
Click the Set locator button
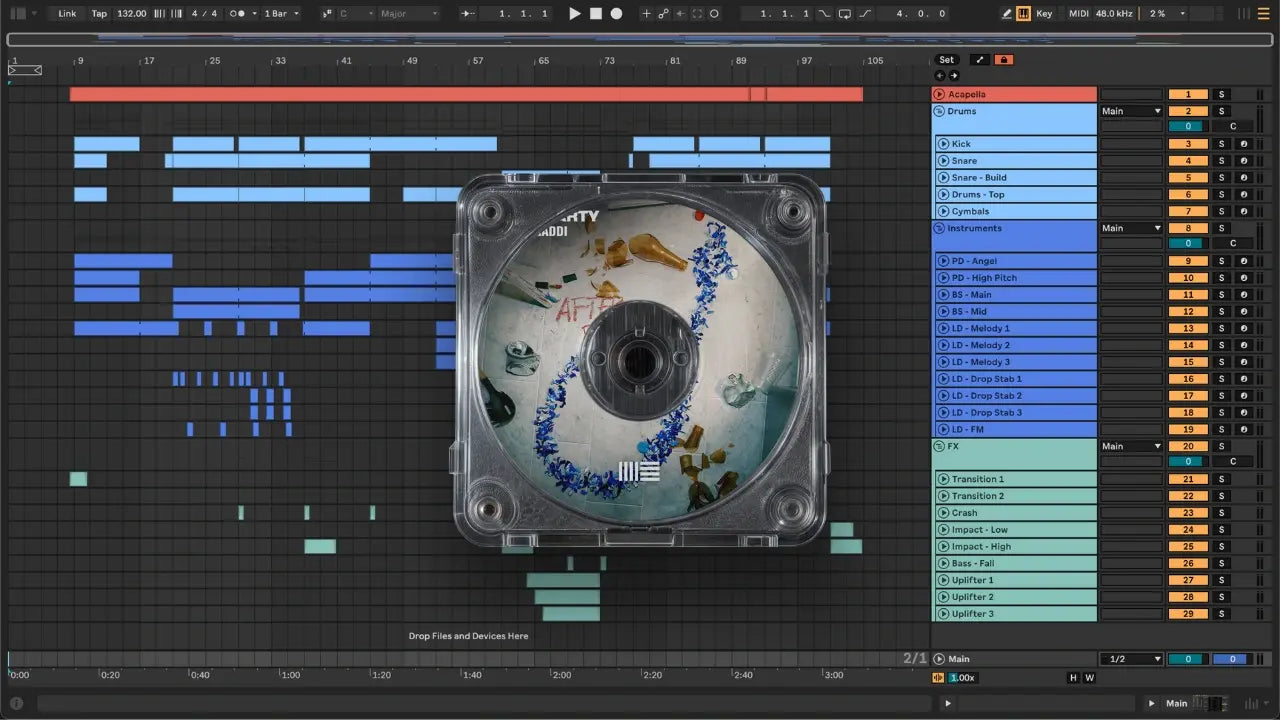[x=946, y=60]
